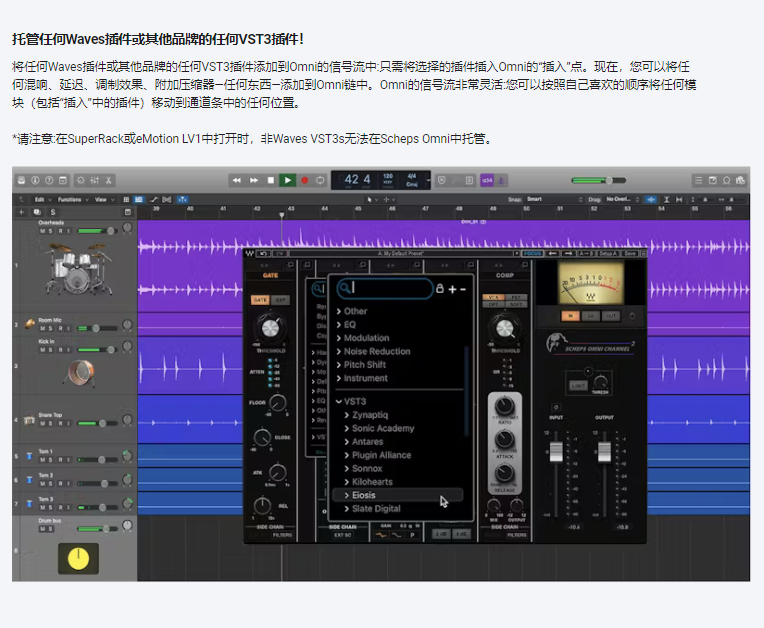Click the Waves plugin Save button

[x=630, y=253]
